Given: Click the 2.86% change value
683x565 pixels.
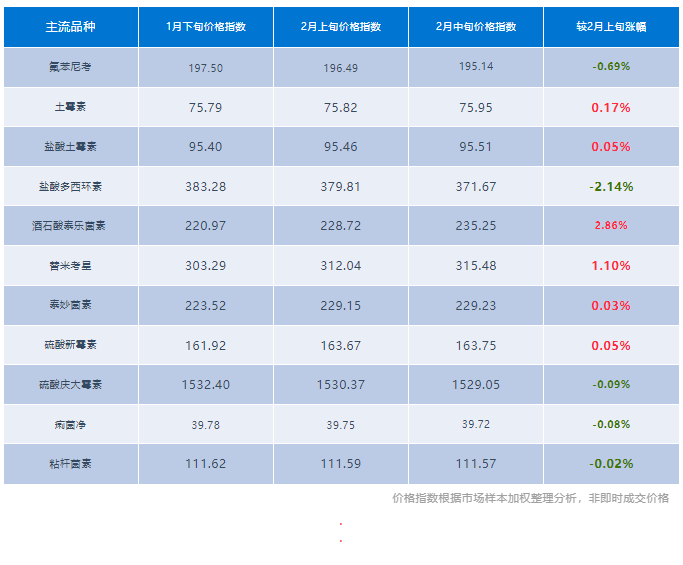Looking at the screenshot, I should [x=611, y=225].
